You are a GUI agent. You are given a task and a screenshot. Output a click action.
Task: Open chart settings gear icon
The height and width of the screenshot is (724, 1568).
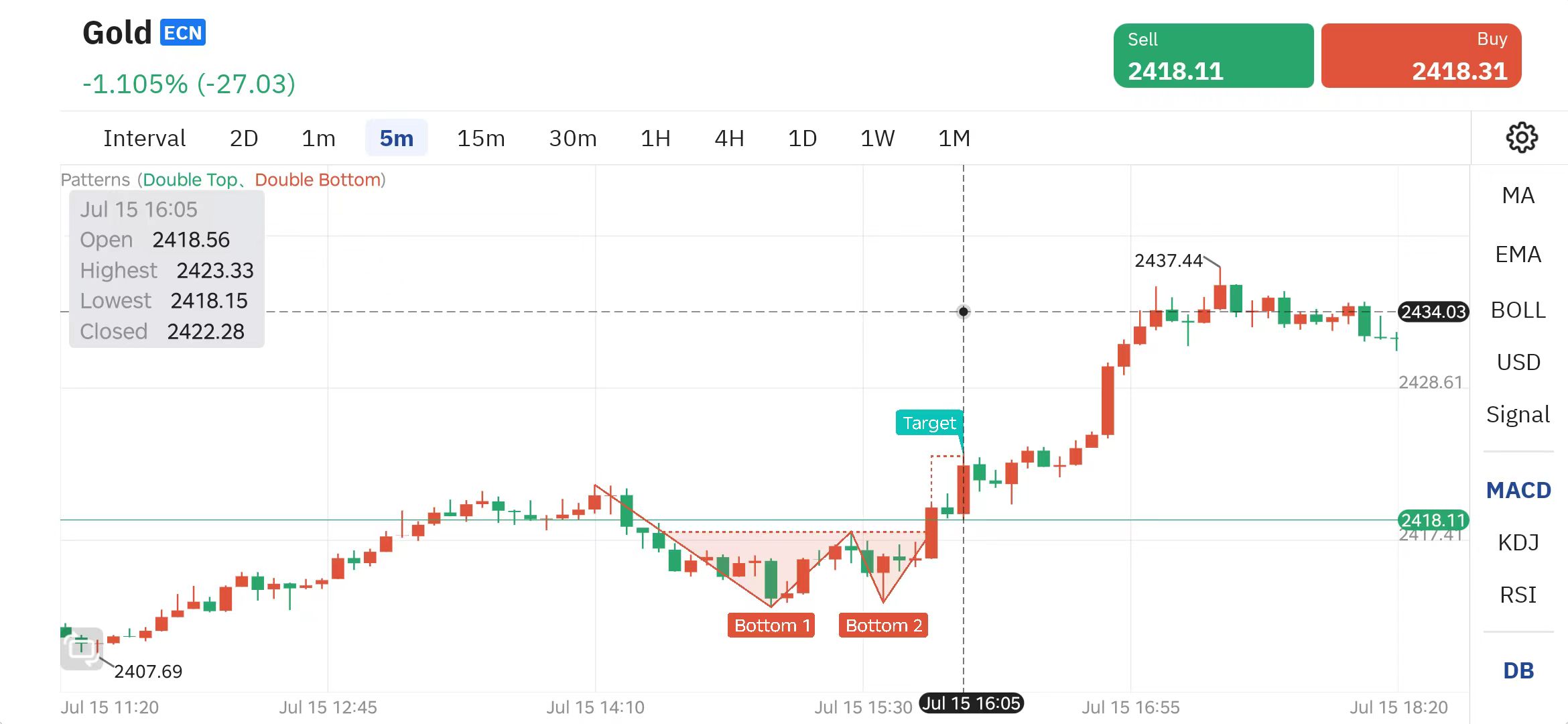click(1521, 137)
